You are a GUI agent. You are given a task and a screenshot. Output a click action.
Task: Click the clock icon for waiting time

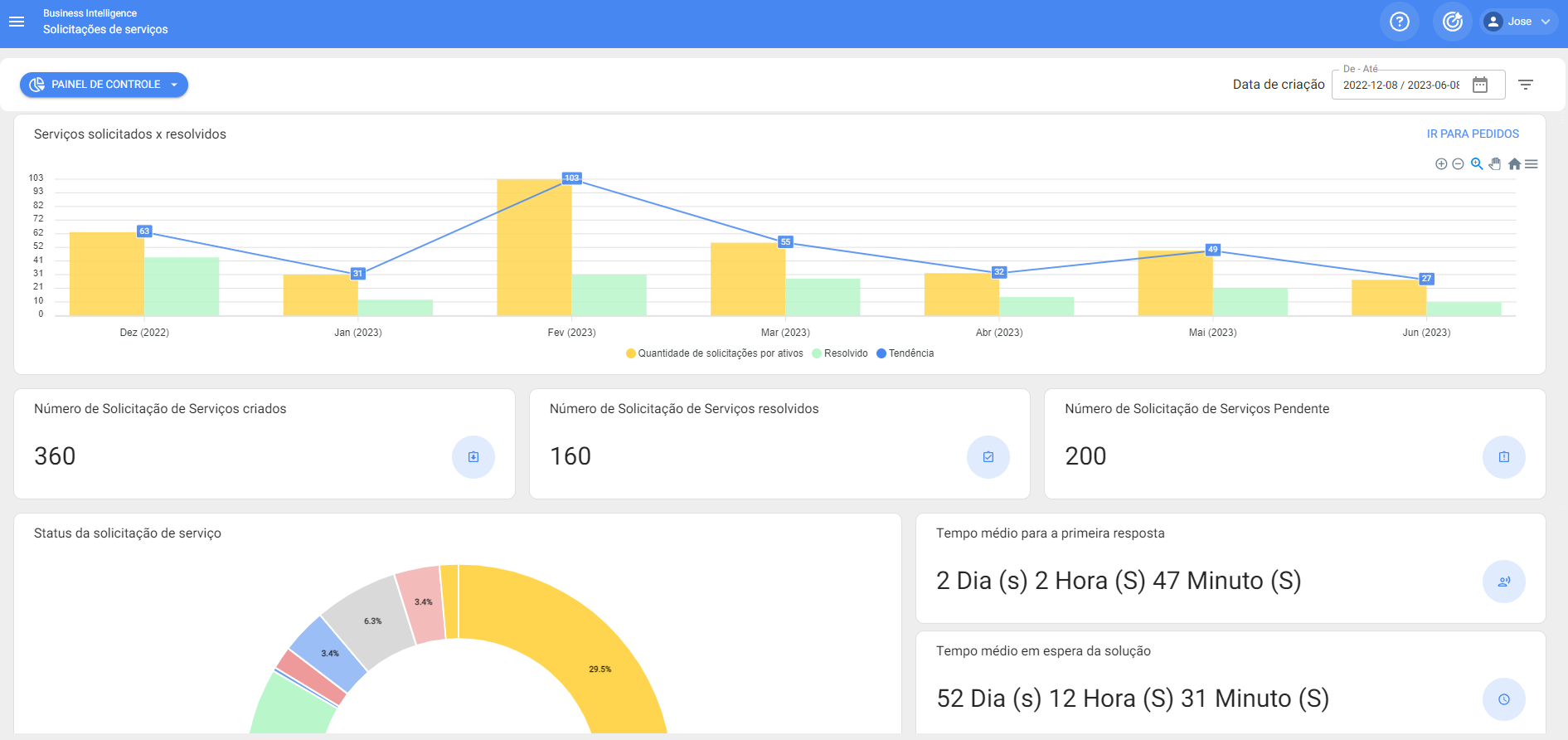pos(1504,699)
